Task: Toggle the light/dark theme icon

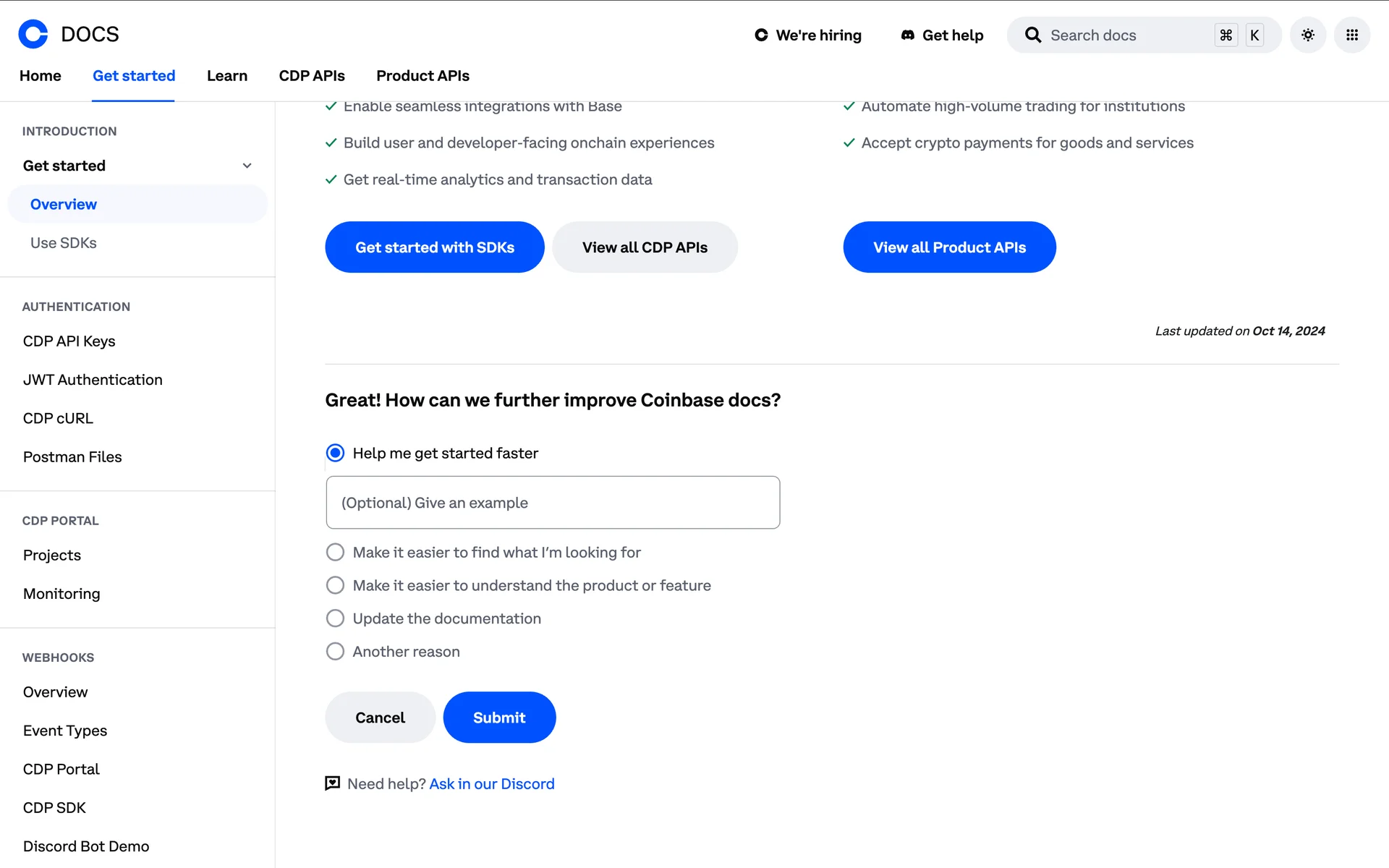Action: pos(1308,35)
